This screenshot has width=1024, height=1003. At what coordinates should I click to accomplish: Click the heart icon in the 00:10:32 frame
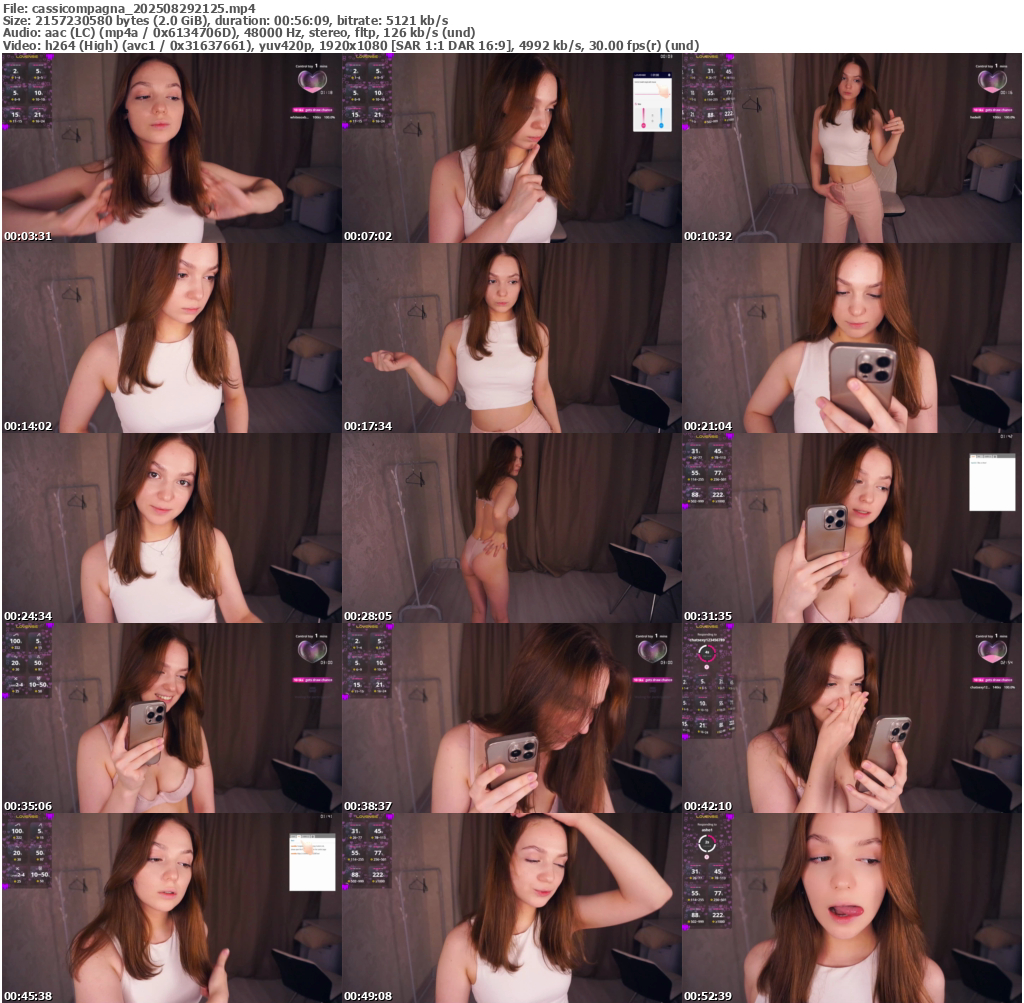pyautogui.click(x=992, y=81)
